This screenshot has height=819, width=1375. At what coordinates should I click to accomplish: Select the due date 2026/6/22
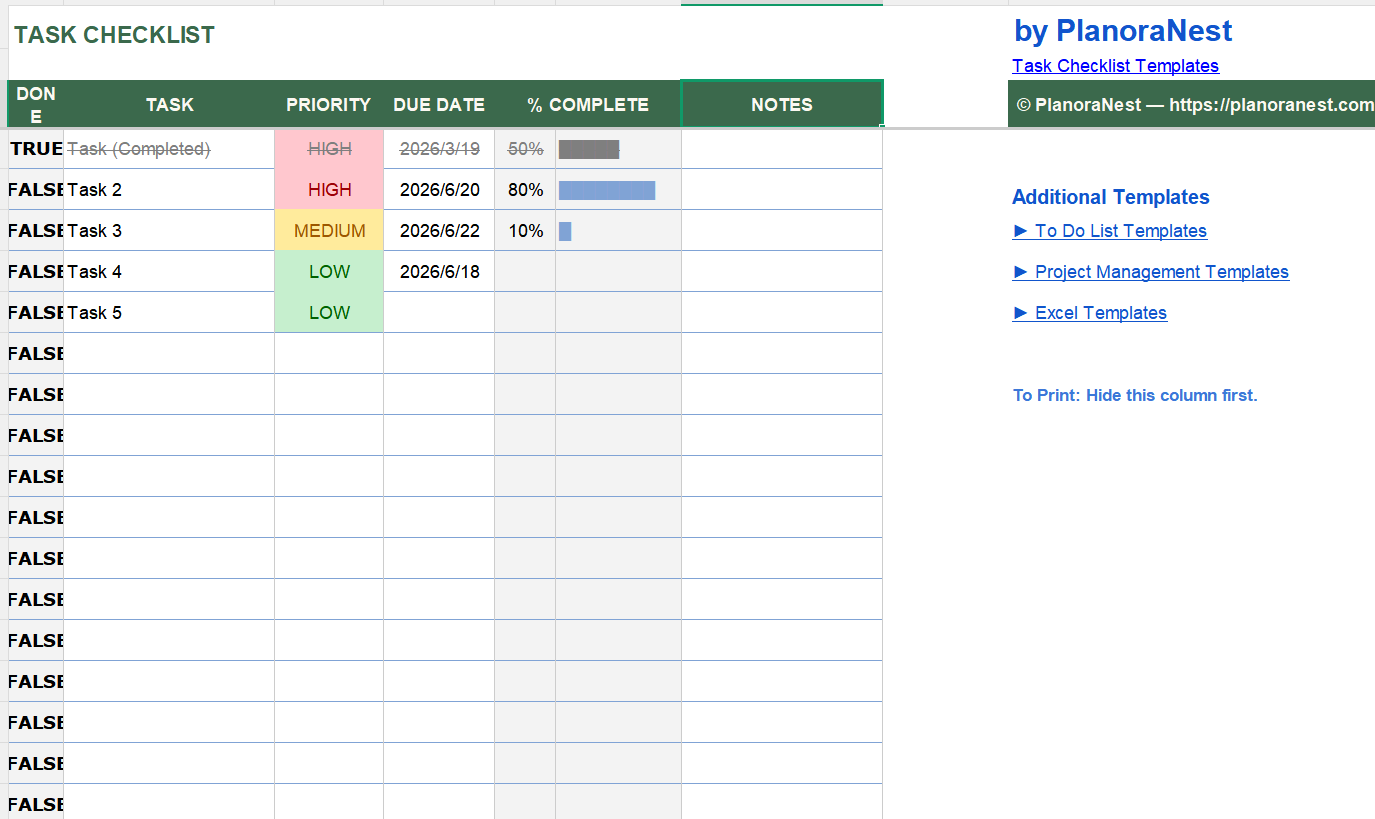[439, 231]
